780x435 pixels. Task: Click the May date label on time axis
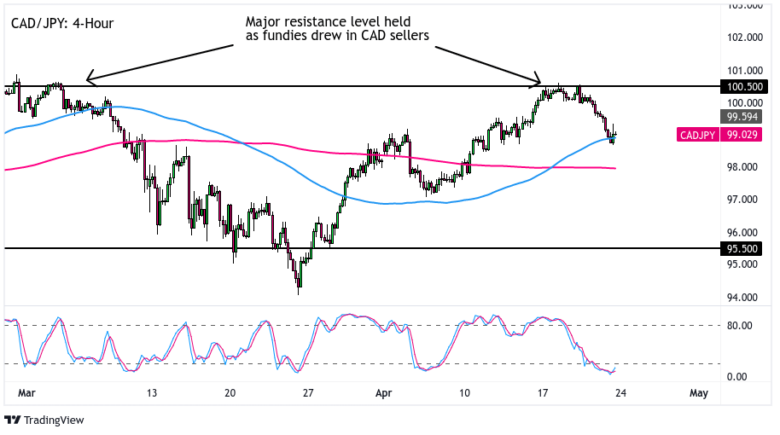point(698,393)
